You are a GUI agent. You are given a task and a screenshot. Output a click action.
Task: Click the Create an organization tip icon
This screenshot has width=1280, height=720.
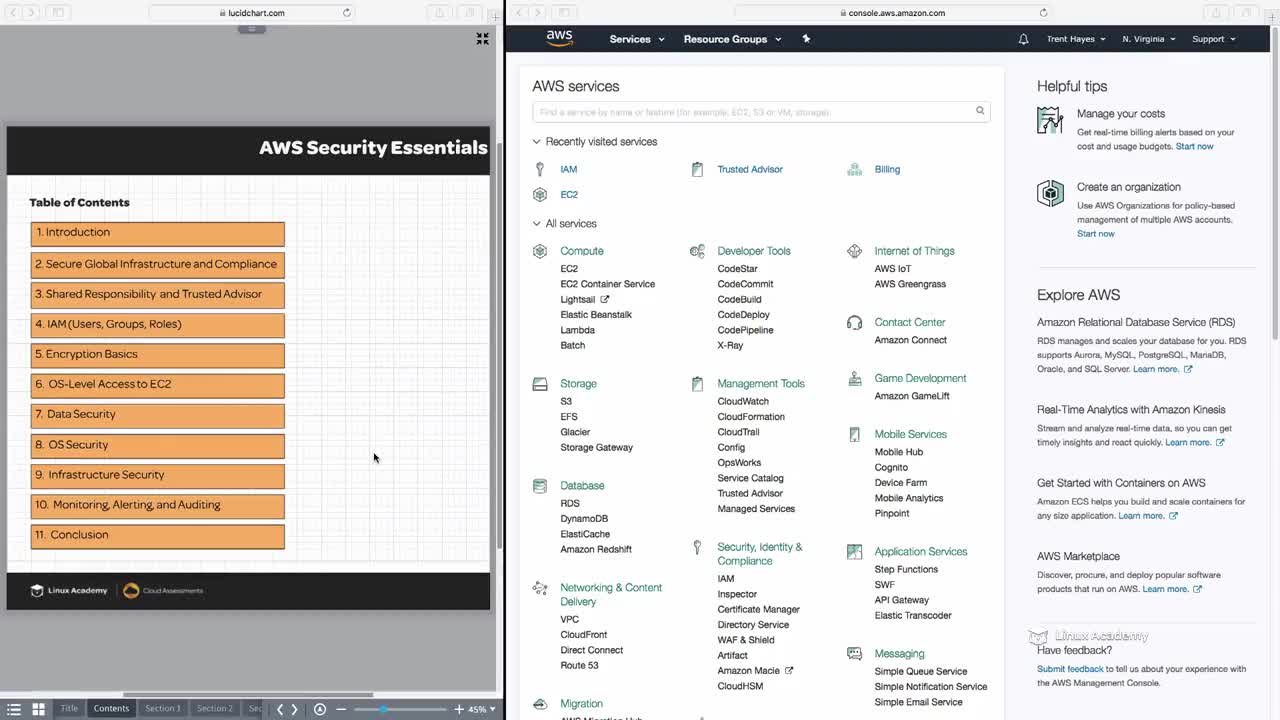1050,193
